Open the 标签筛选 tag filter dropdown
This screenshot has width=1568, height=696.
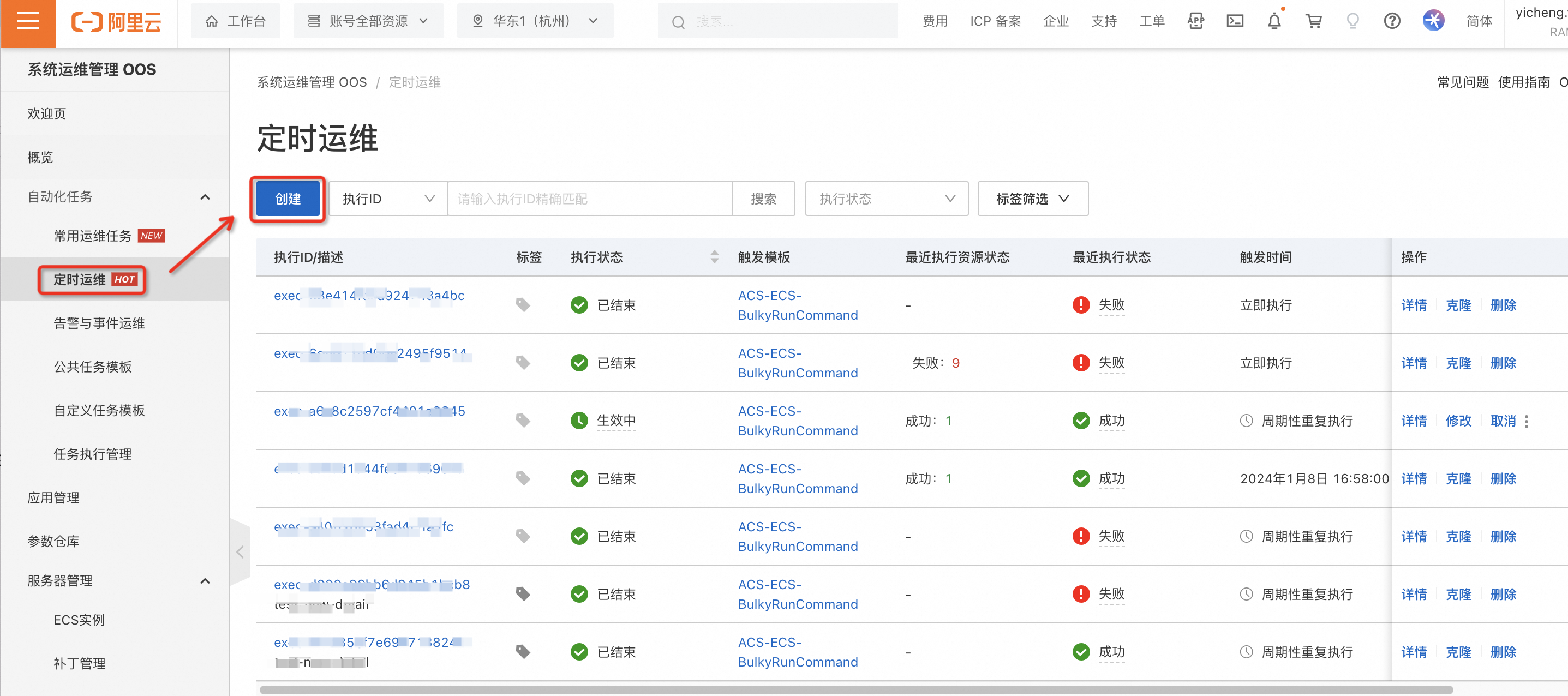[x=1032, y=199]
